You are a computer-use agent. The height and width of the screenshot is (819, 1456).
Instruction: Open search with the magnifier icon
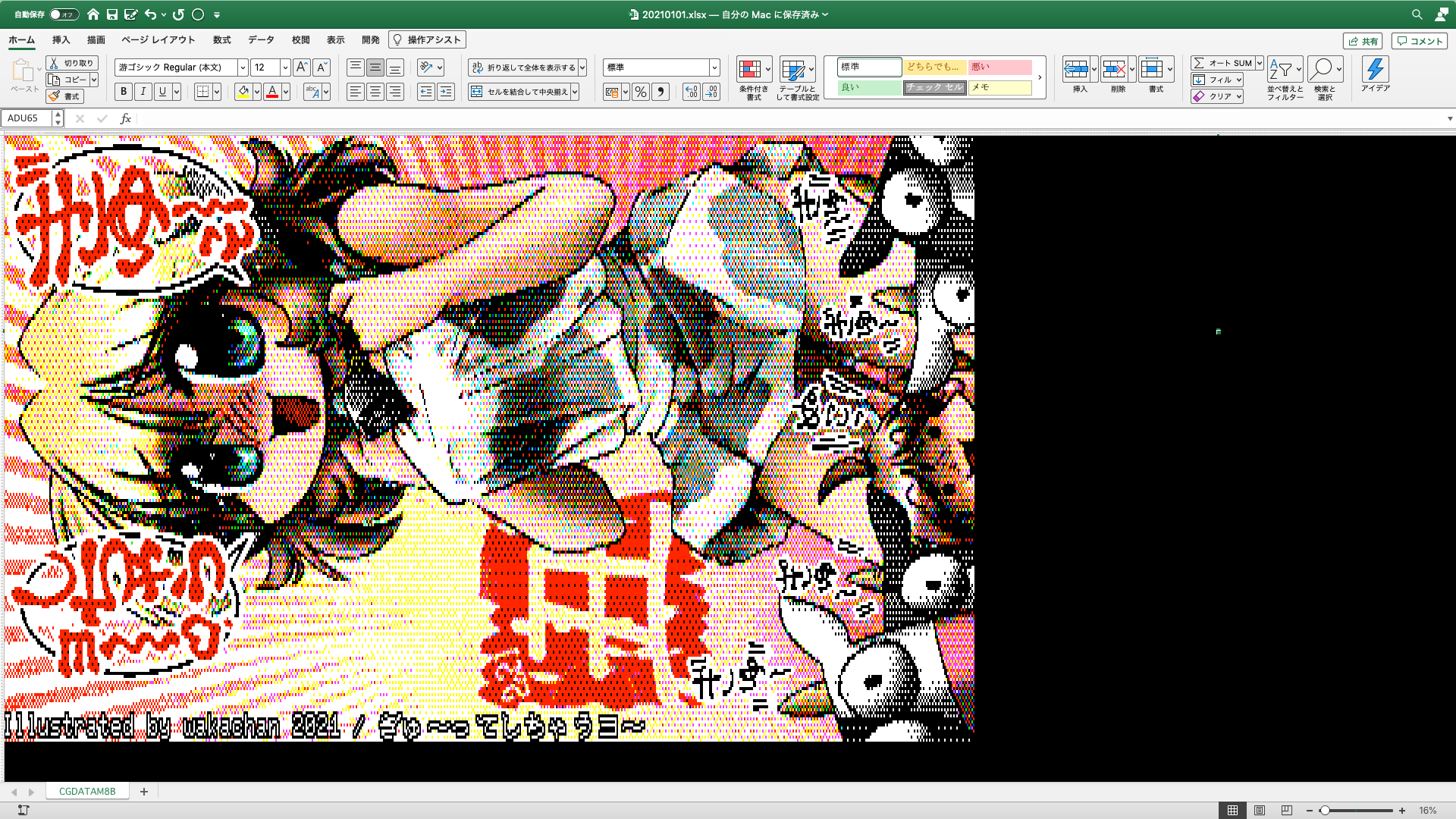click(1417, 14)
